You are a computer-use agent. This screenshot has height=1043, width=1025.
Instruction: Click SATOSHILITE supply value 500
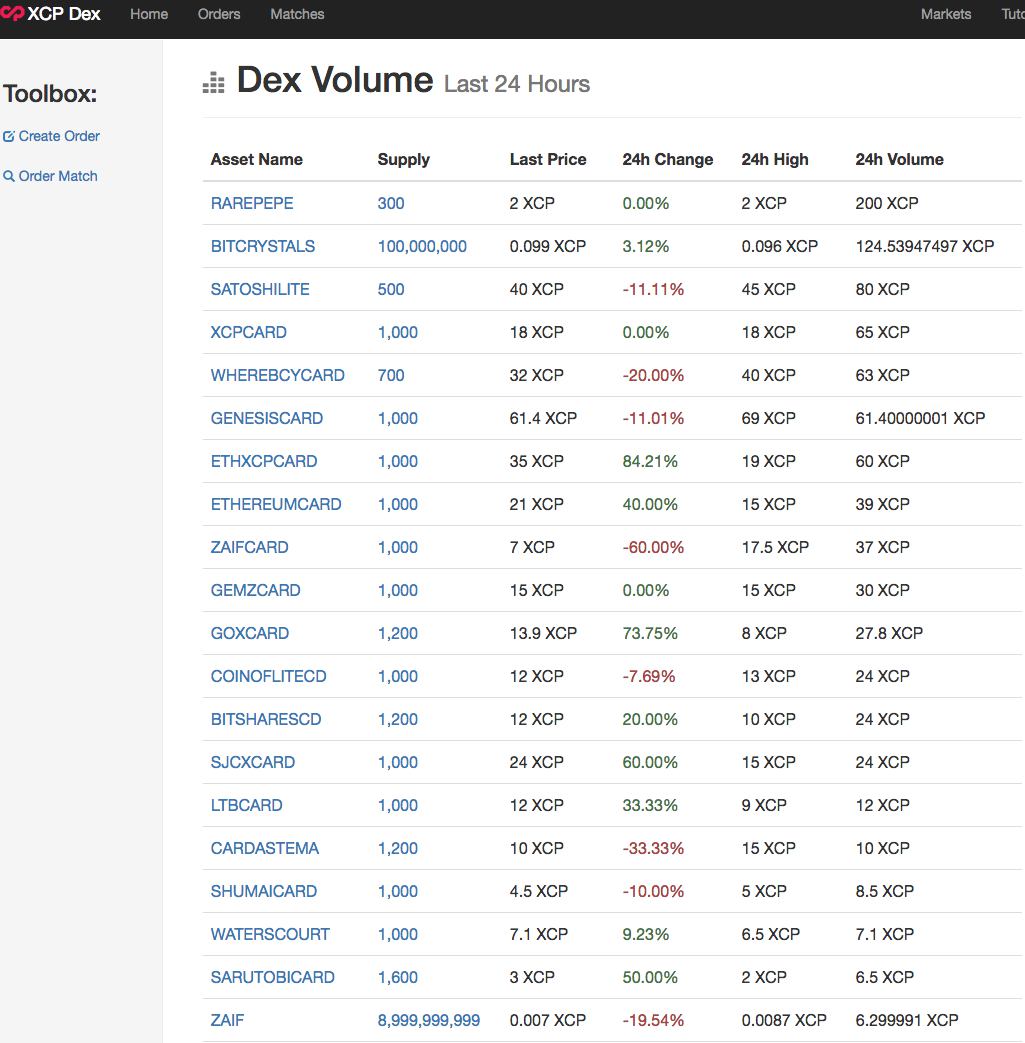point(391,289)
